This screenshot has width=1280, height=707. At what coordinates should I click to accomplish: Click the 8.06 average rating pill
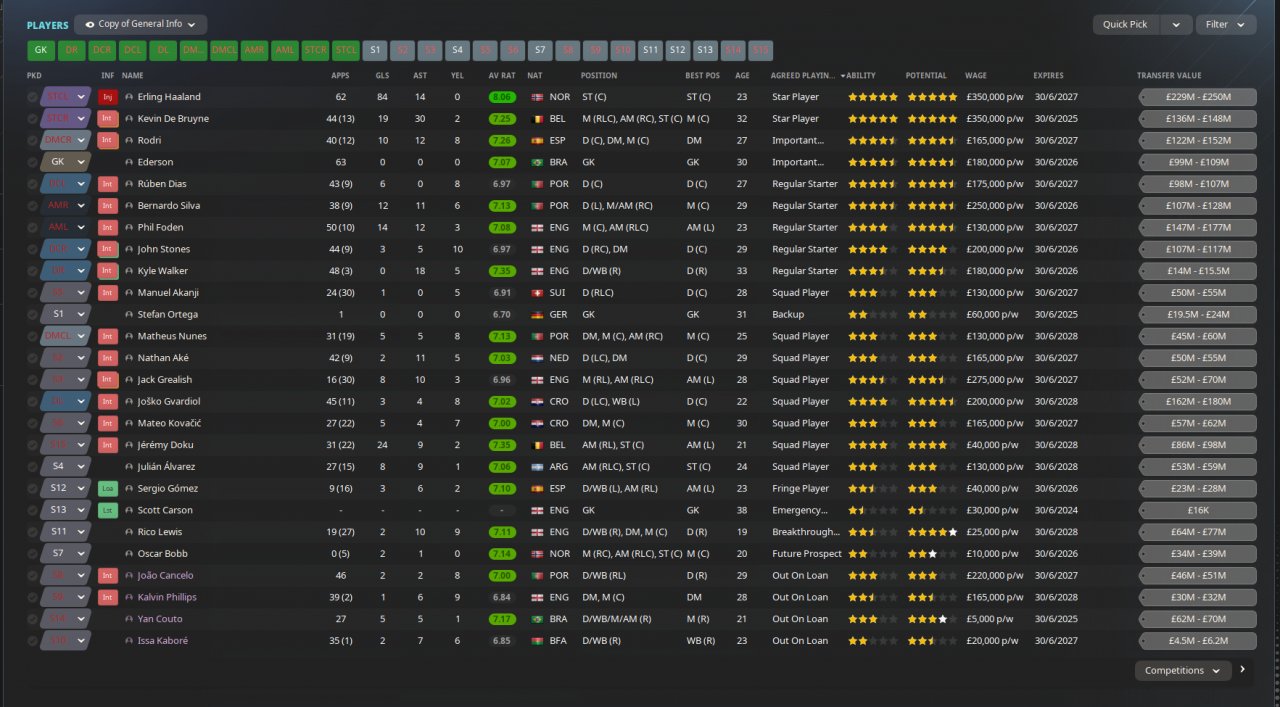click(502, 97)
